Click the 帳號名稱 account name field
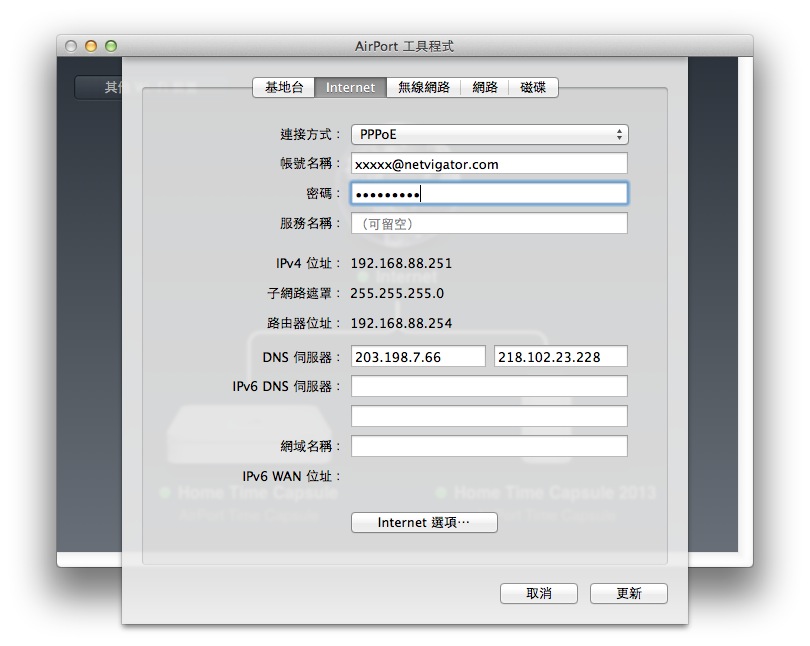 [x=489, y=164]
